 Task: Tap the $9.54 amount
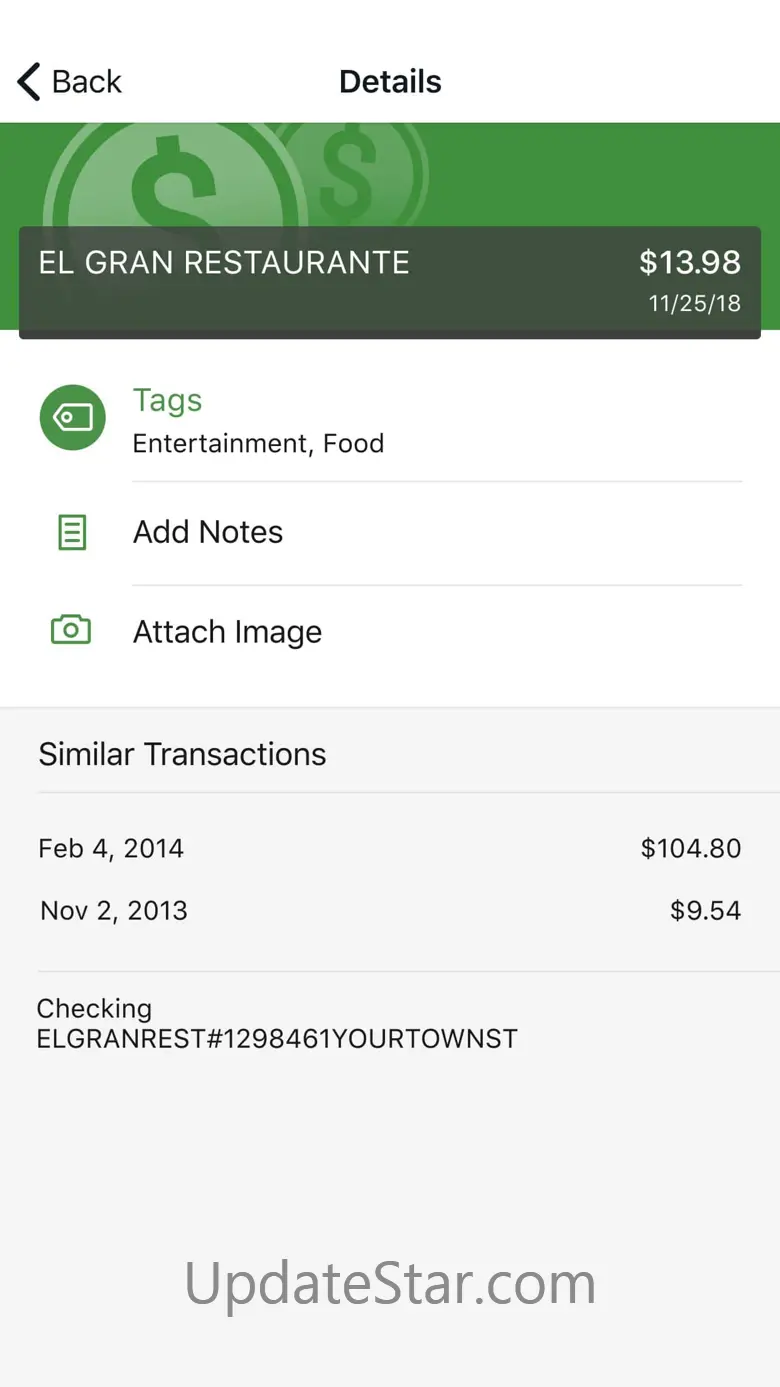(x=706, y=910)
